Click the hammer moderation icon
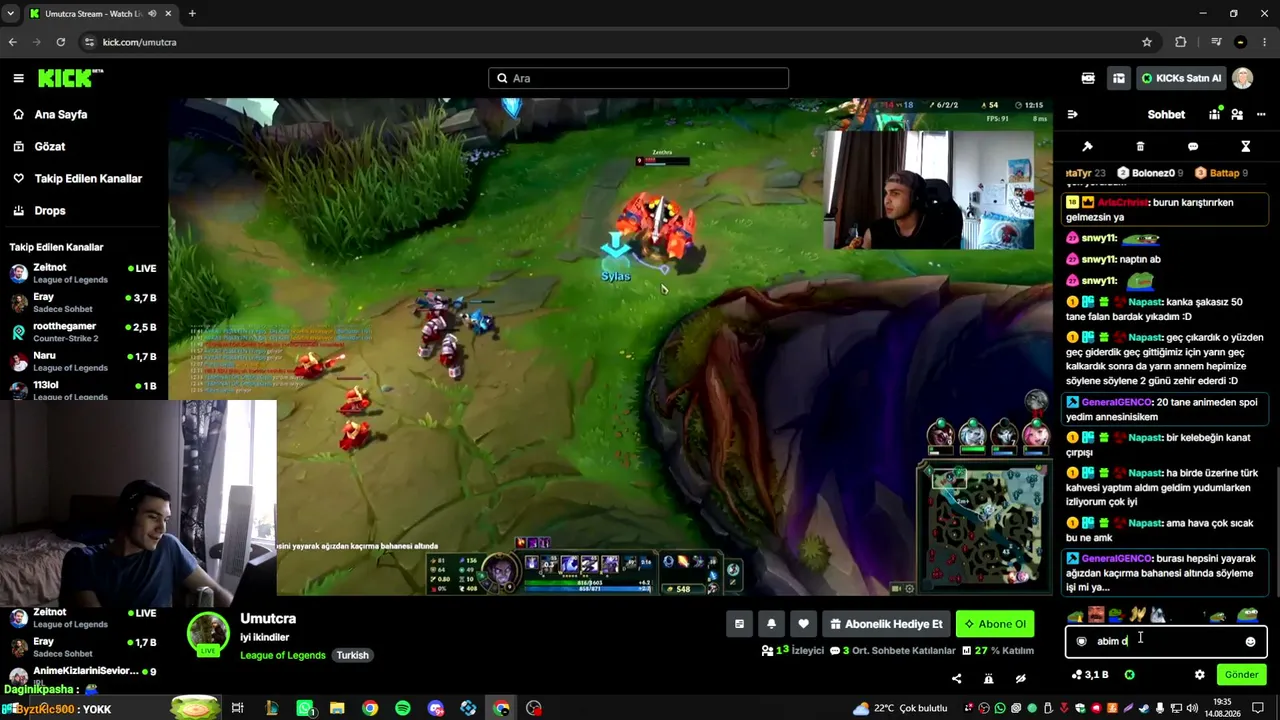The image size is (1280, 720). tap(1087, 147)
